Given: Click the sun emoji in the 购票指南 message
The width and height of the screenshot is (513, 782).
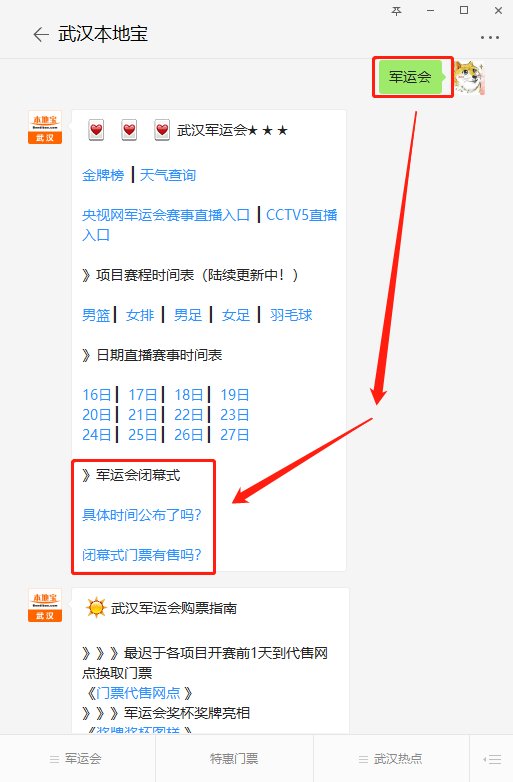Looking at the screenshot, I should click(x=96, y=608).
